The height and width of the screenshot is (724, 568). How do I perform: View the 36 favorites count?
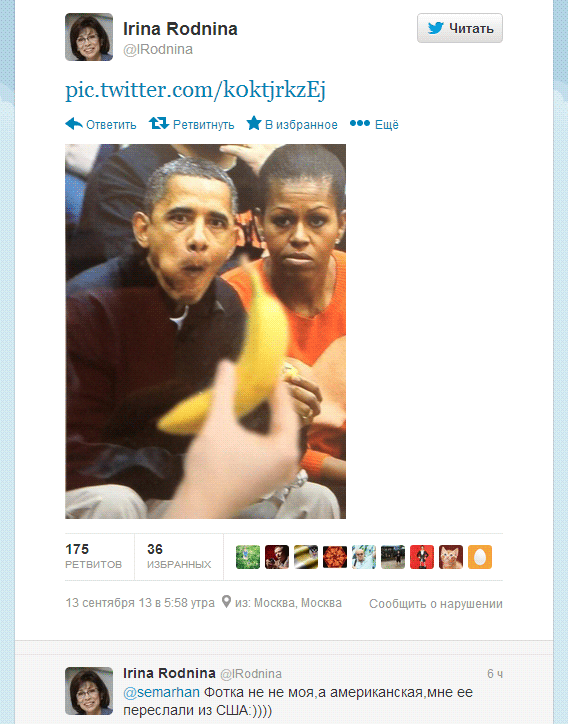179,556
